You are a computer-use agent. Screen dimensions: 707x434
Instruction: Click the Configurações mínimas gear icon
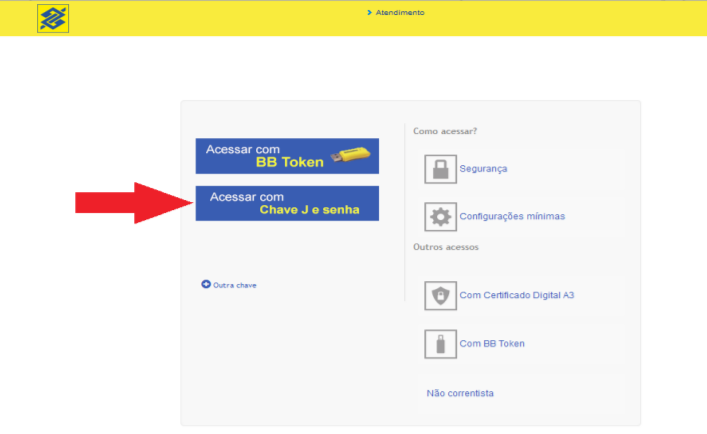[x=441, y=217]
